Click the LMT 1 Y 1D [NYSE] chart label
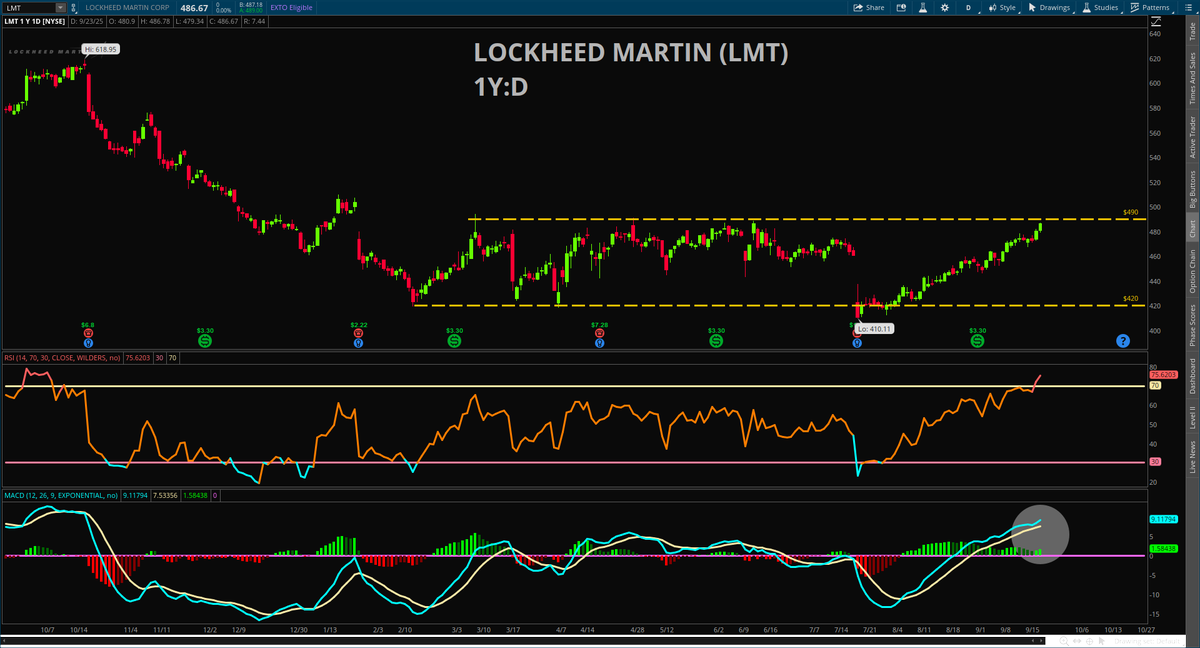 pyautogui.click(x=33, y=21)
